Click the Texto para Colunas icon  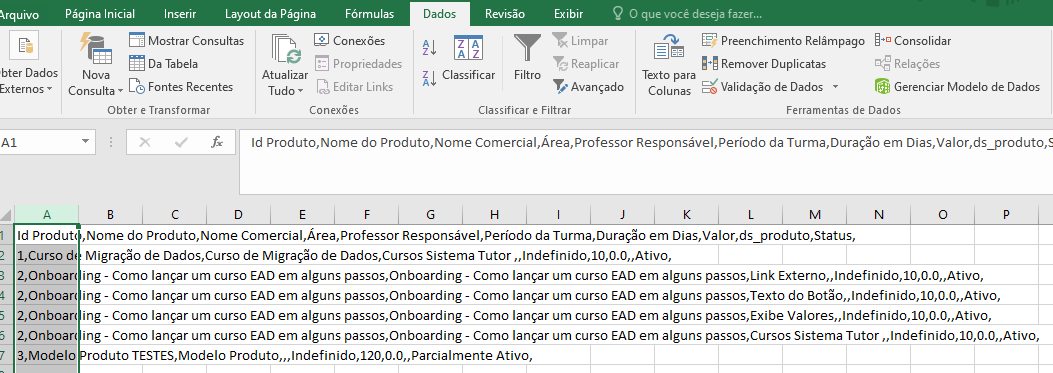669,49
